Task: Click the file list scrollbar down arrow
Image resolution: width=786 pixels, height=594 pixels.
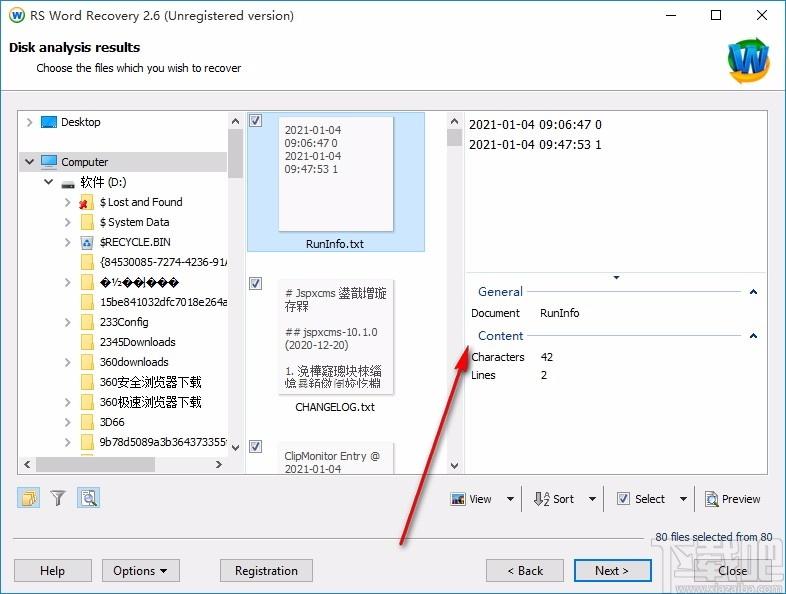Action: [454, 465]
